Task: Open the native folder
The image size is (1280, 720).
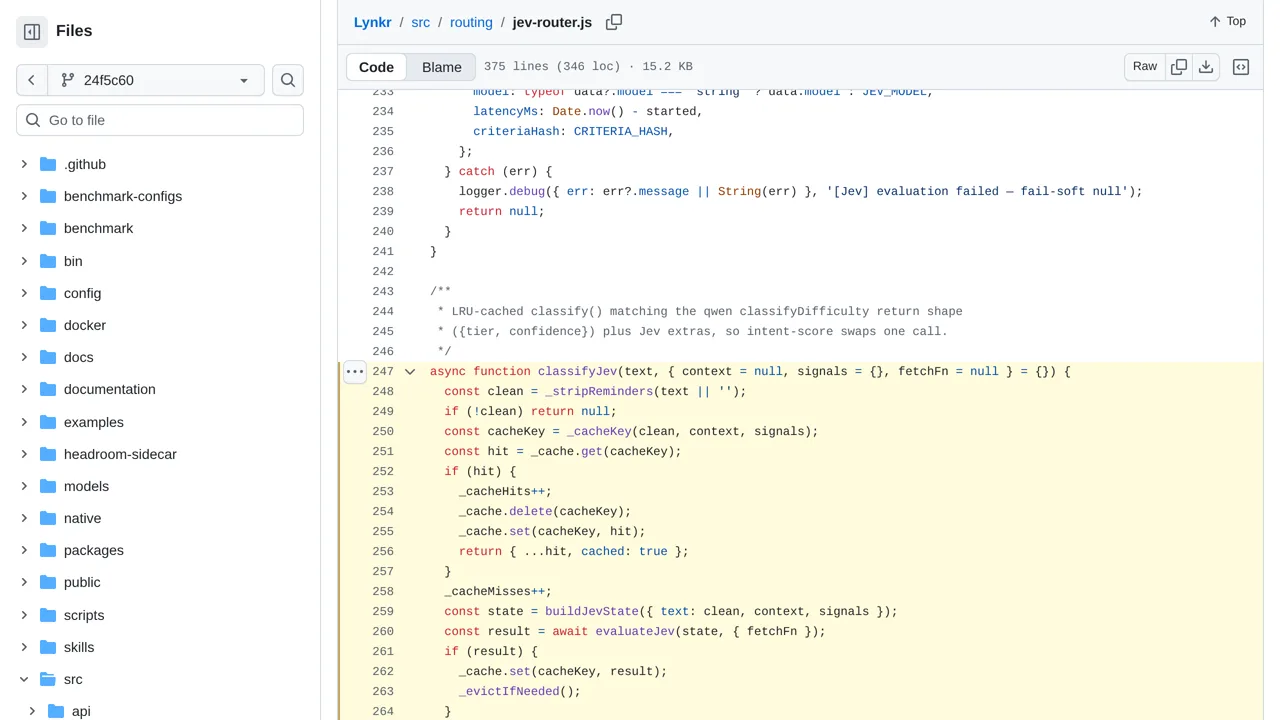Action: pos(82,518)
